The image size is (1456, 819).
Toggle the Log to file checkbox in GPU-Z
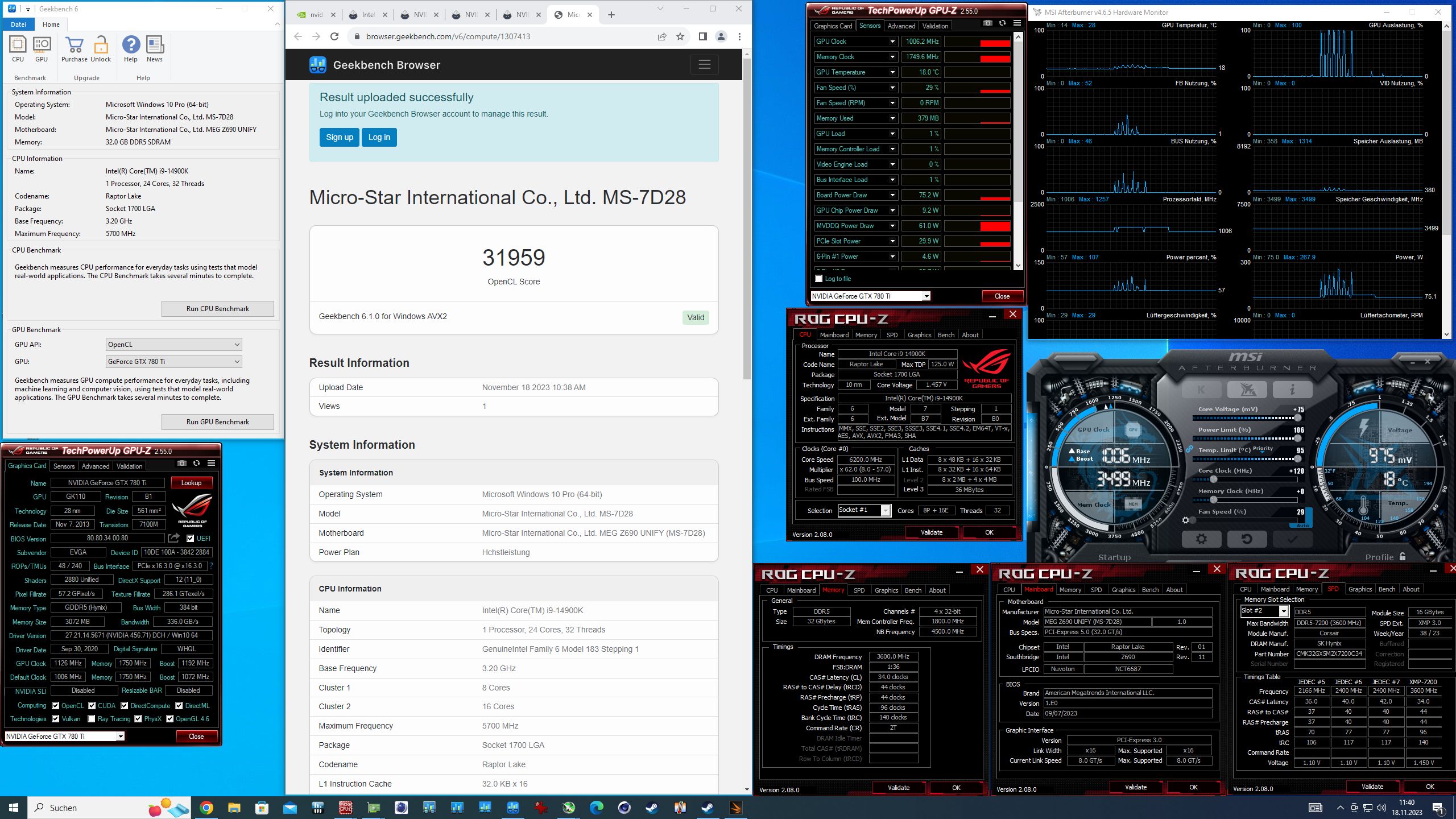point(819,279)
